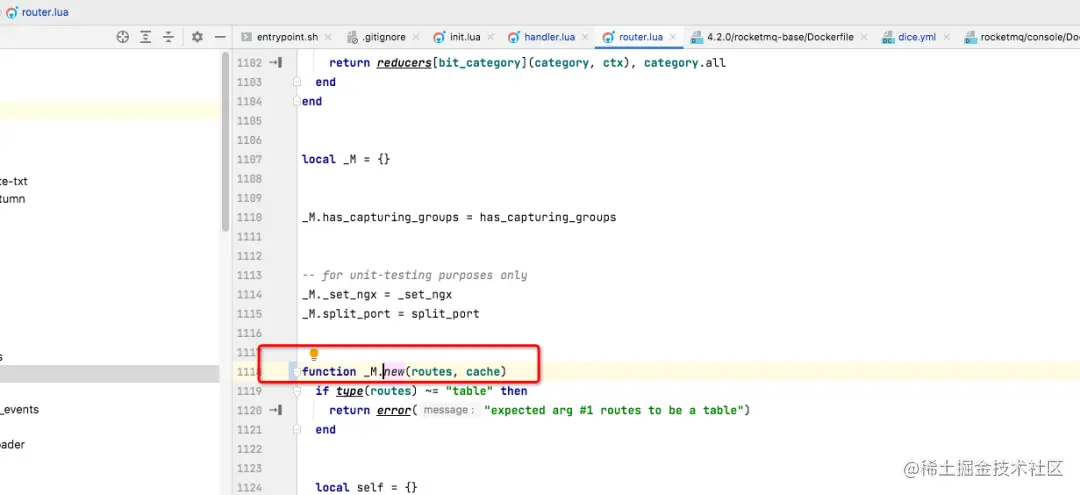Screen dimensions: 1080x495
Task: Click the Collapse All icon in project toolbar
Action: click(x=168, y=37)
